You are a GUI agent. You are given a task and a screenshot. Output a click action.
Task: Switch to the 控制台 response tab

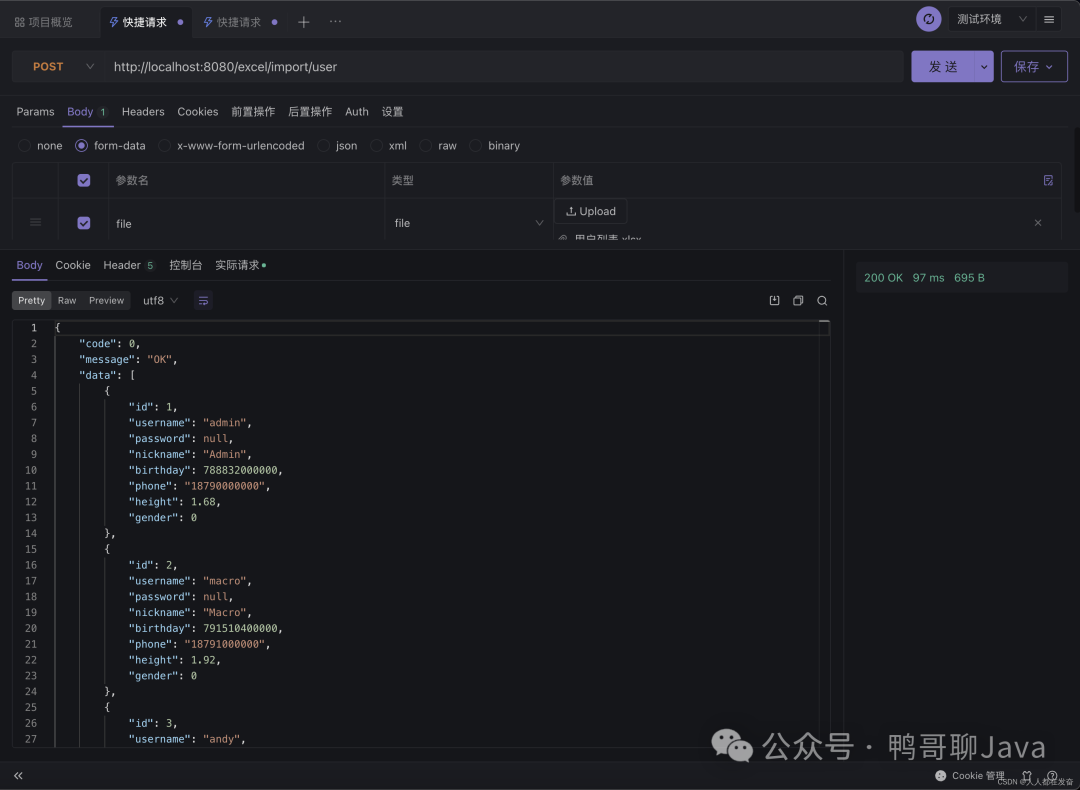pyautogui.click(x=186, y=265)
